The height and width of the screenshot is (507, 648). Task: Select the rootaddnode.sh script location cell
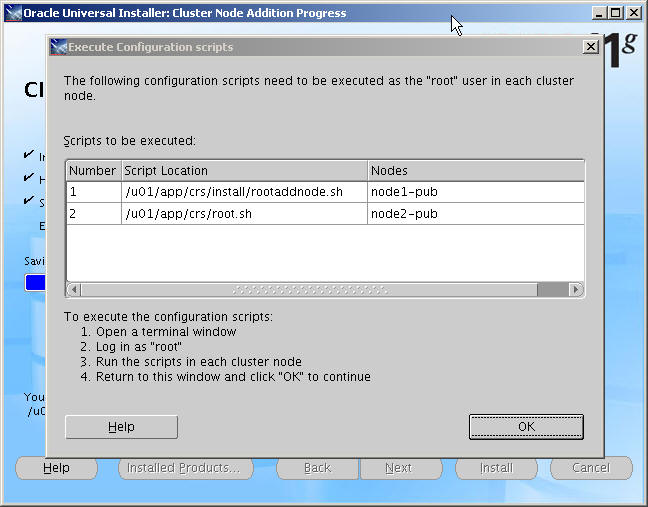click(x=244, y=192)
